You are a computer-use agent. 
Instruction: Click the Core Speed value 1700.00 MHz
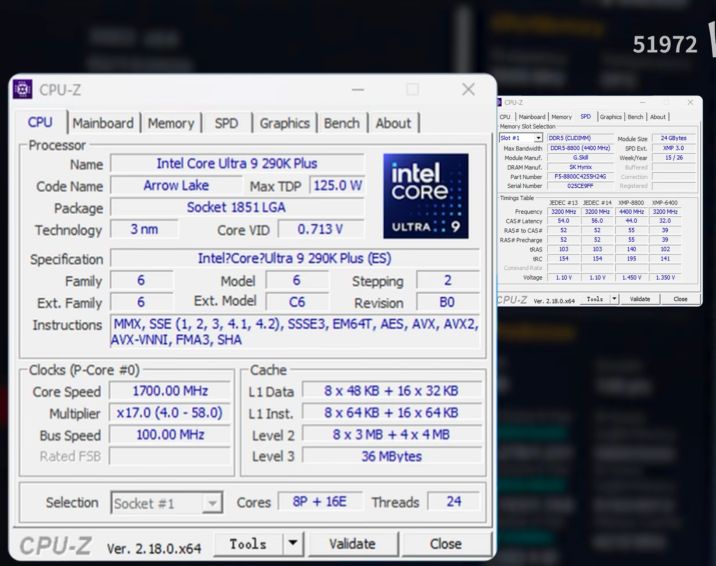coord(170,391)
